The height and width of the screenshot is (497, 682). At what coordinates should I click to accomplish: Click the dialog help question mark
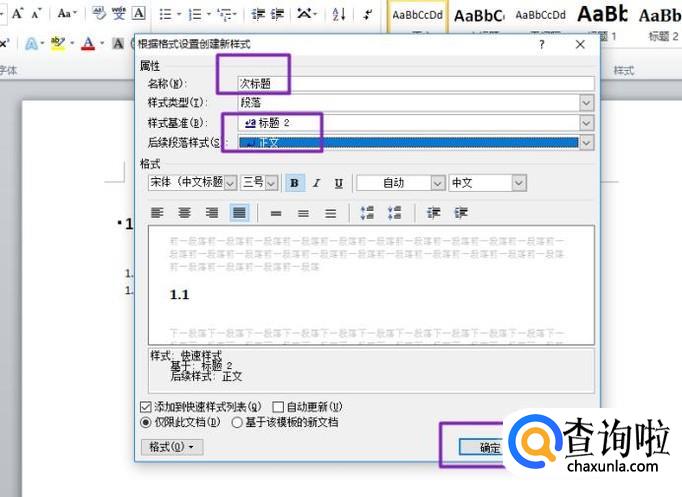[542, 45]
